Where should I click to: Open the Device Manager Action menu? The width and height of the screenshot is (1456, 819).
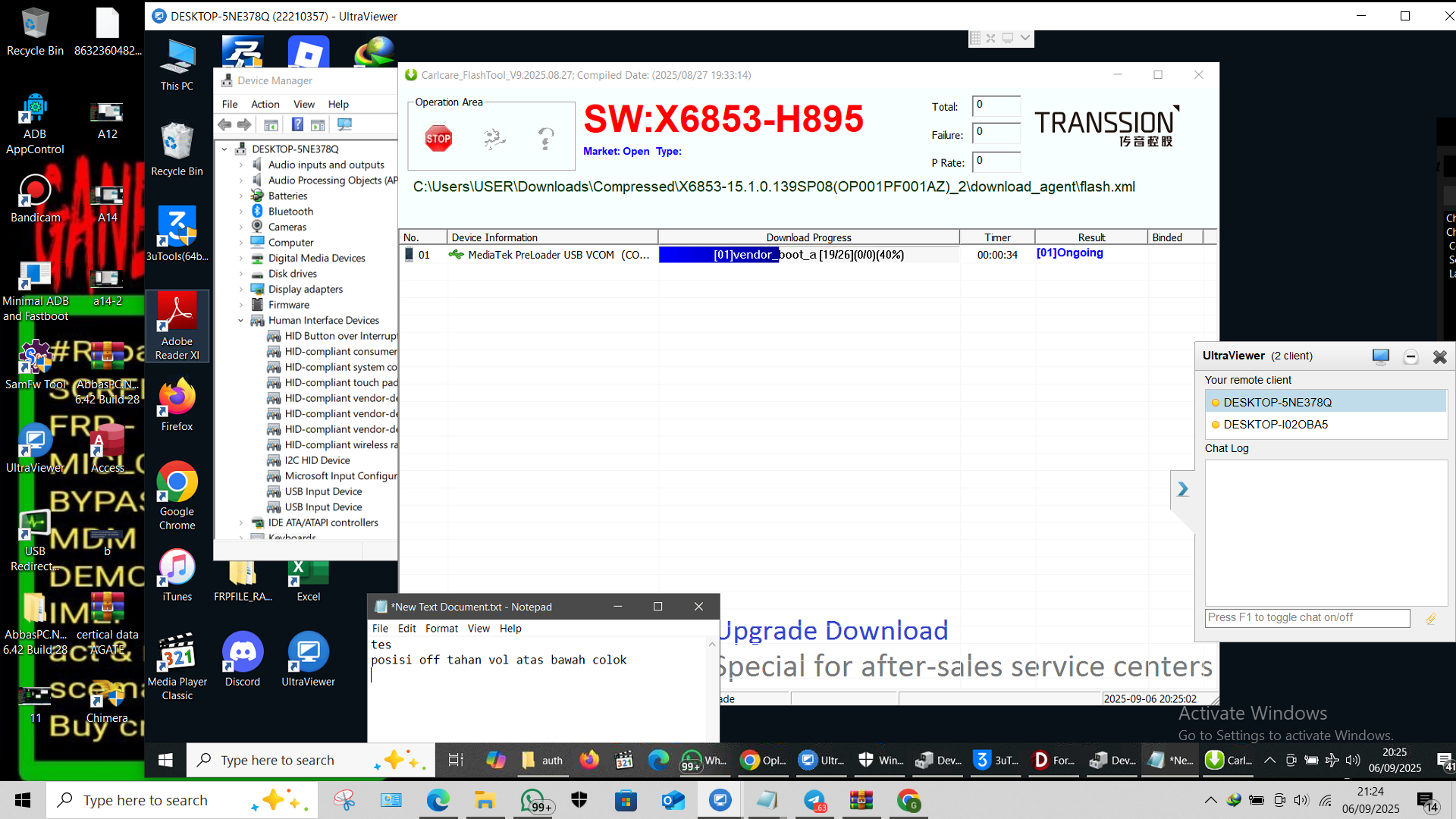(x=265, y=105)
